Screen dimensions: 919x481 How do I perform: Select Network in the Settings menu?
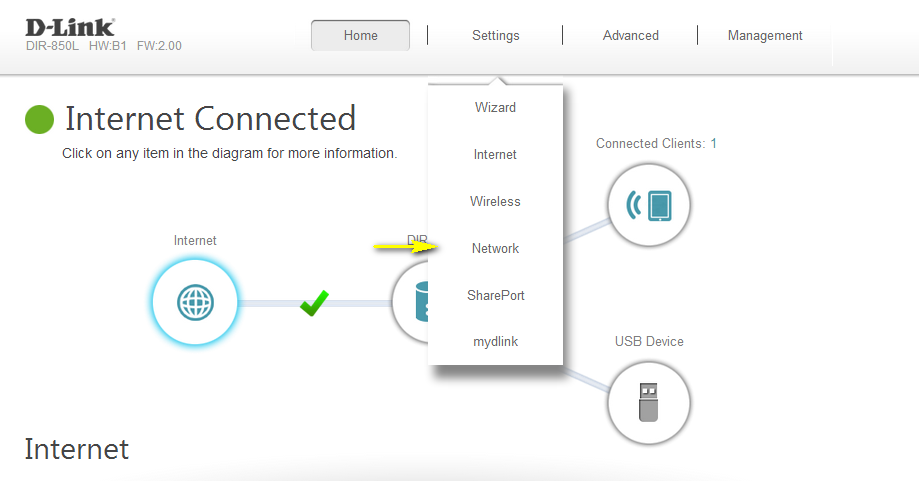coord(495,248)
